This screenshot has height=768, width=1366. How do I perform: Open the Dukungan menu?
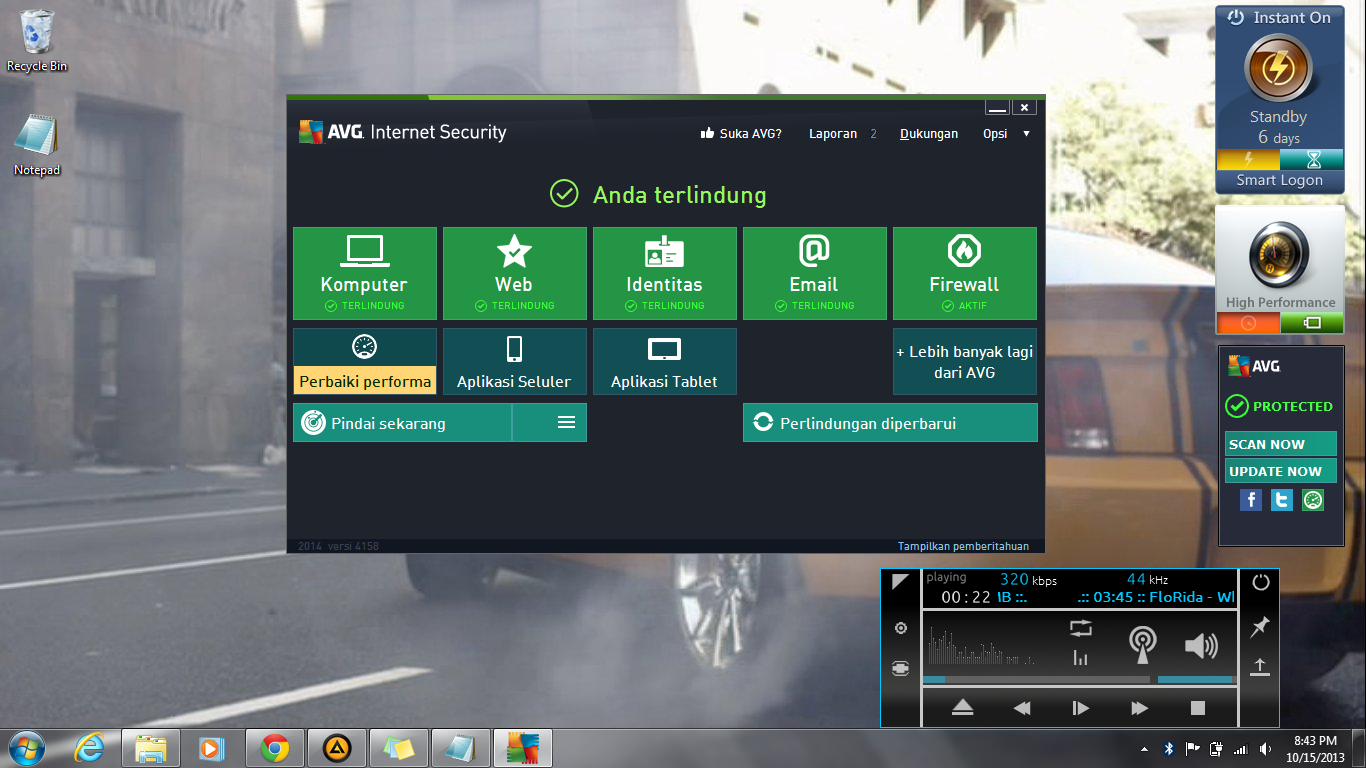click(x=929, y=133)
